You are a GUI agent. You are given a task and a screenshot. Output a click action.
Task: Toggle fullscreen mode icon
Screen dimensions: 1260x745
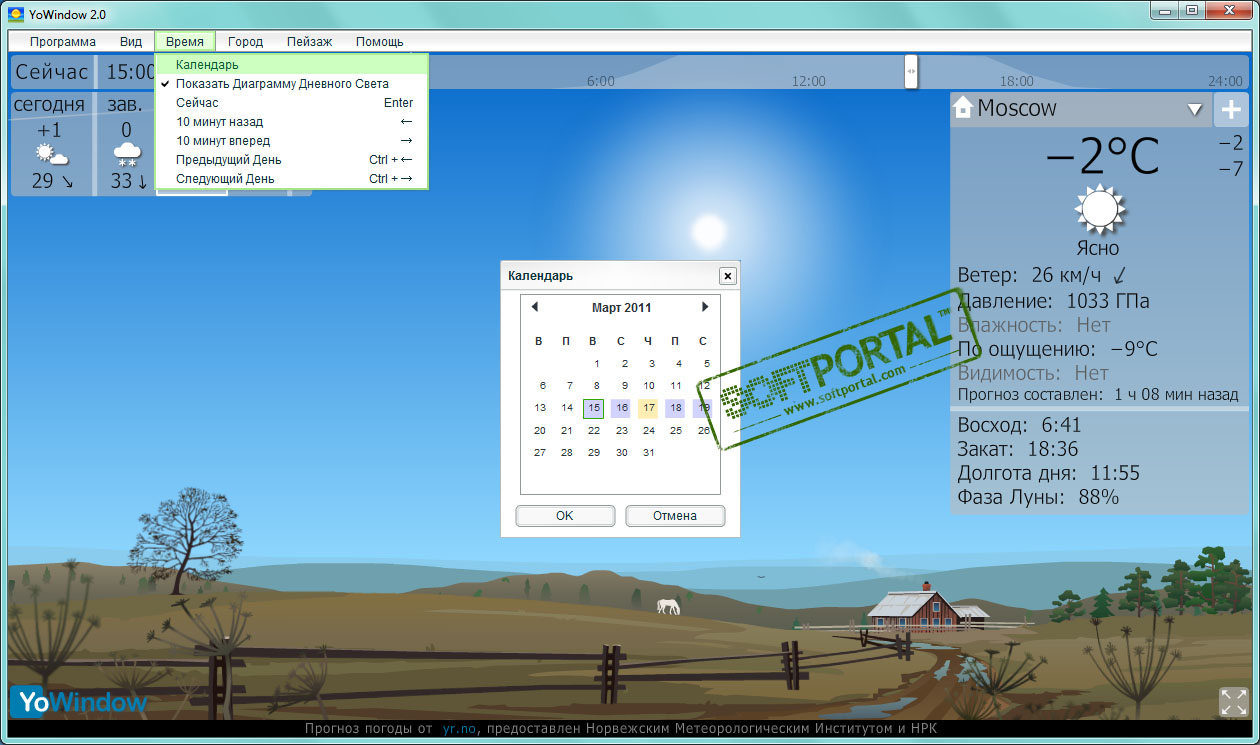pyautogui.click(x=1233, y=701)
